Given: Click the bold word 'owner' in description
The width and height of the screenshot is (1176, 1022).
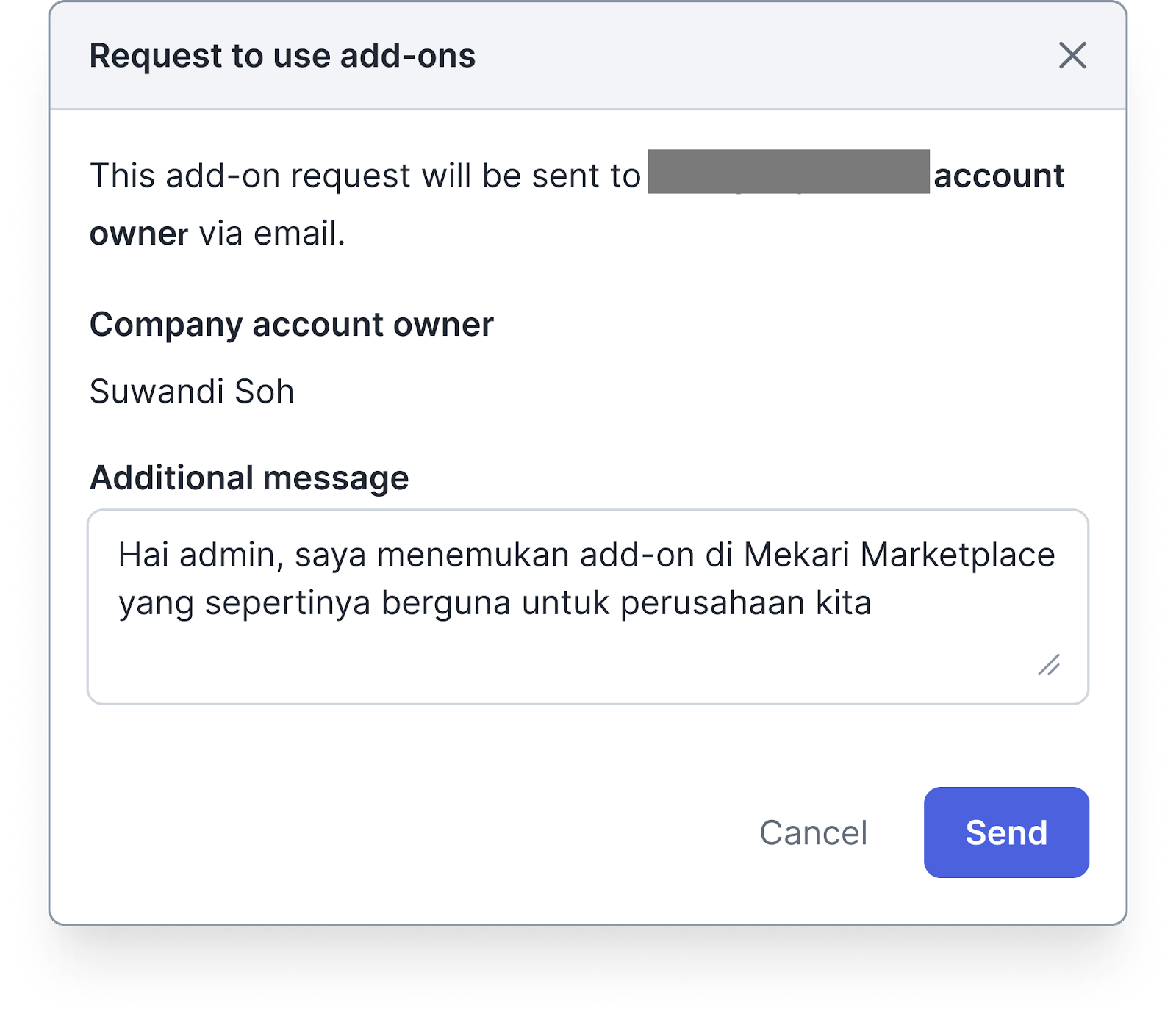Looking at the screenshot, I should pyautogui.click(x=139, y=234).
